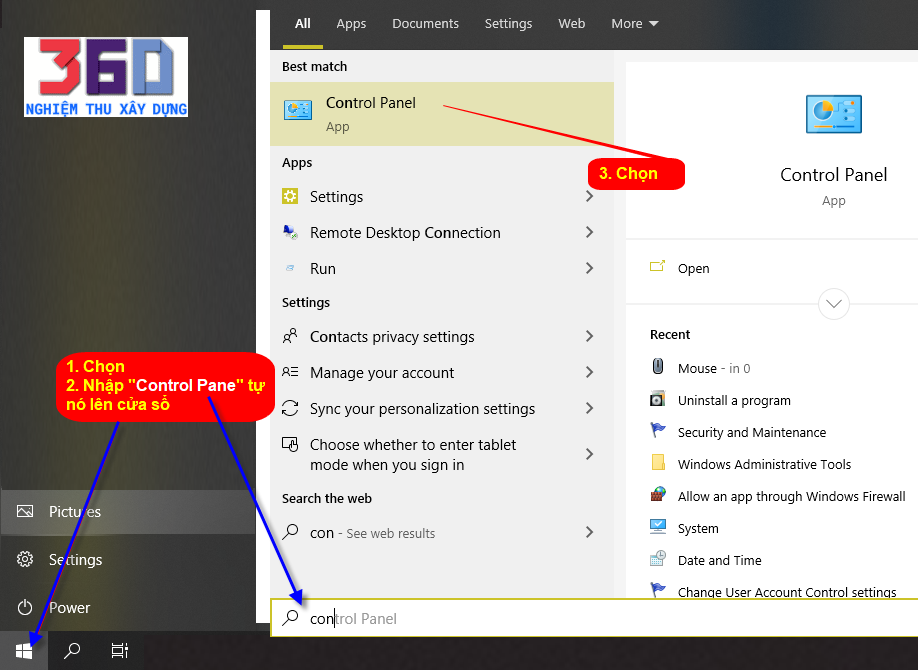Expand Control Panel actions chevron
Viewport: 918px width, 670px height.
(833, 303)
